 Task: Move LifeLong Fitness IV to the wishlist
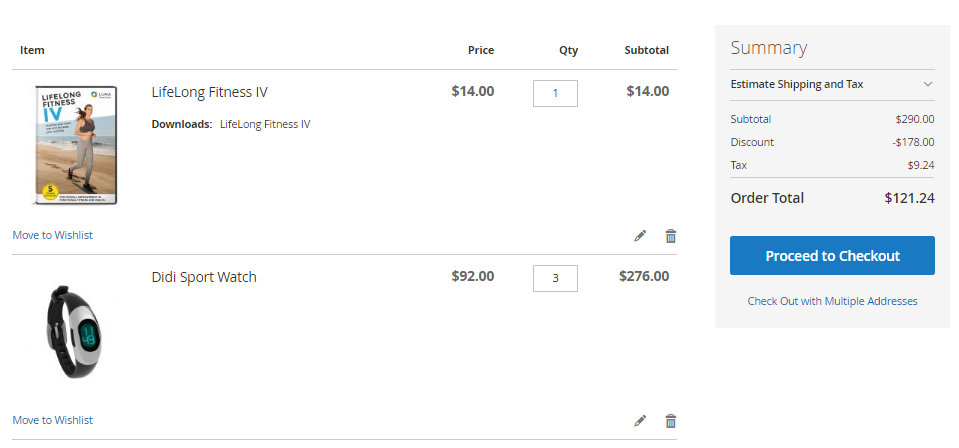52,235
